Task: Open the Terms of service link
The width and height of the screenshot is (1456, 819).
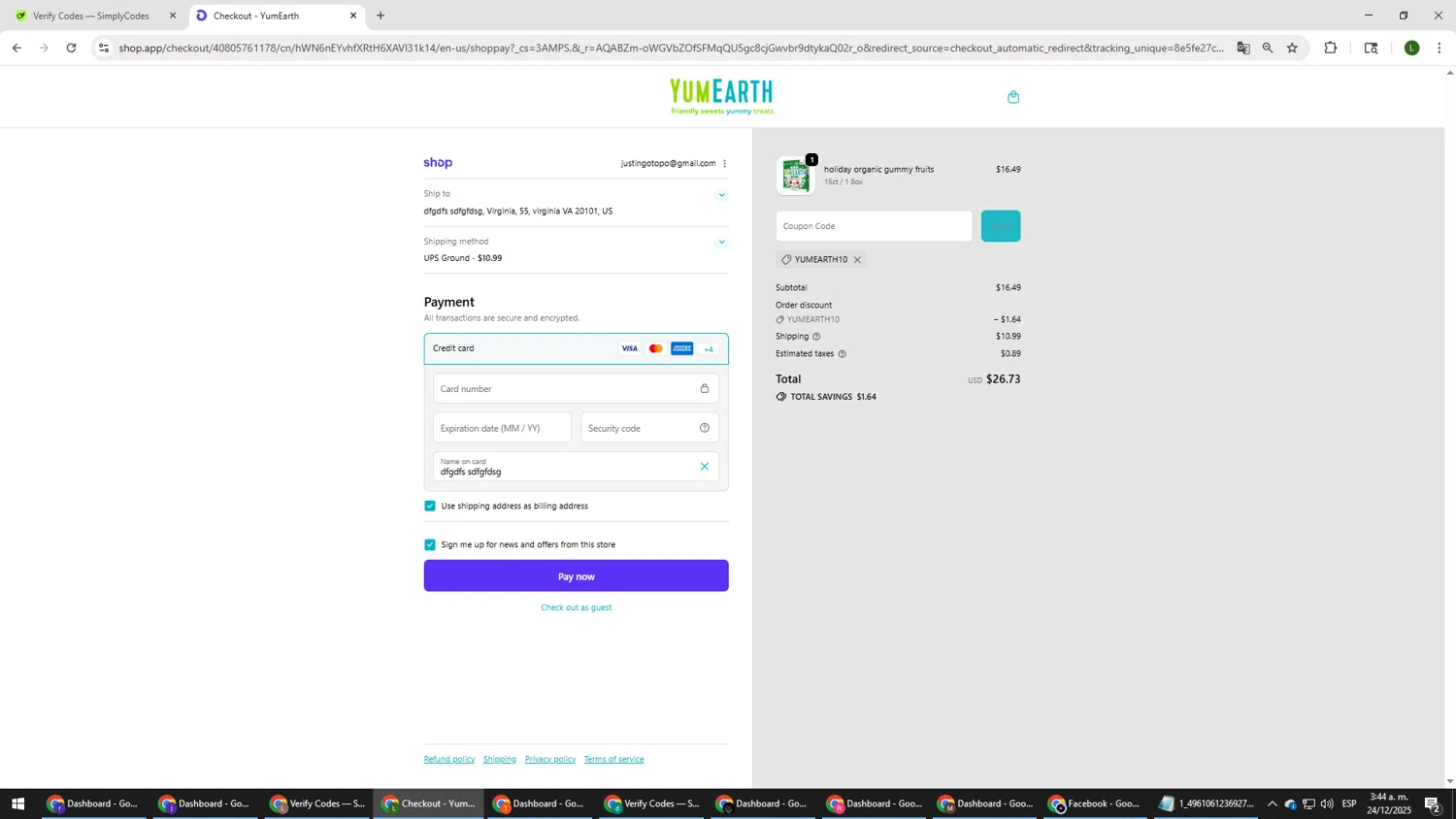Action: [x=613, y=759]
